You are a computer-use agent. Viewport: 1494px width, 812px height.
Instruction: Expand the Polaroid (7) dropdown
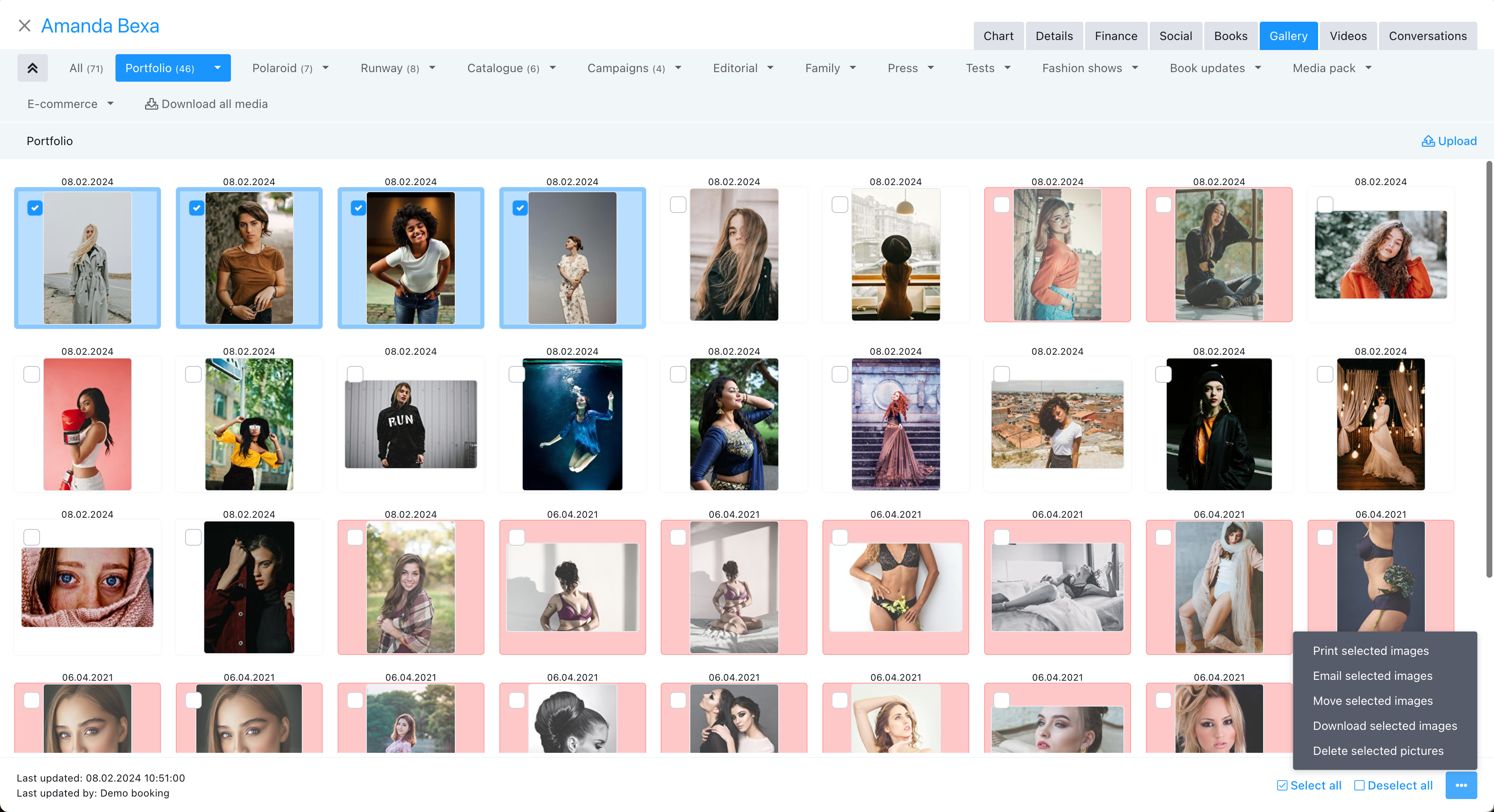[x=326, y=68]
